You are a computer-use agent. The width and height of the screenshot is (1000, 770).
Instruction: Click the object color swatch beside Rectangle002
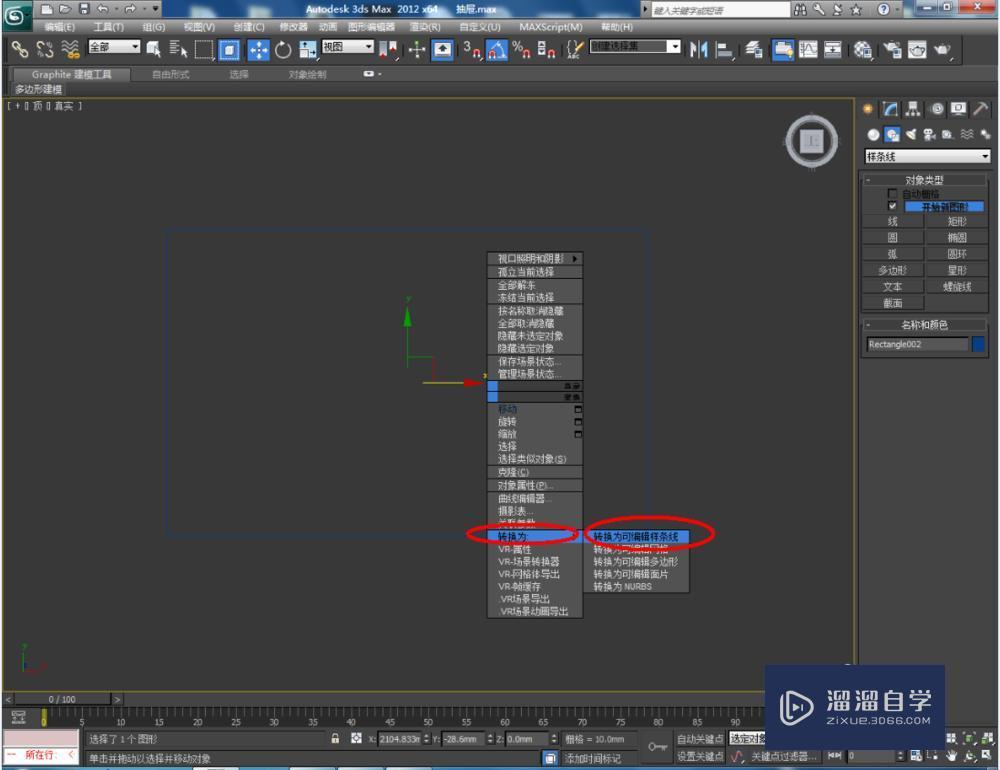click(978, 344)
